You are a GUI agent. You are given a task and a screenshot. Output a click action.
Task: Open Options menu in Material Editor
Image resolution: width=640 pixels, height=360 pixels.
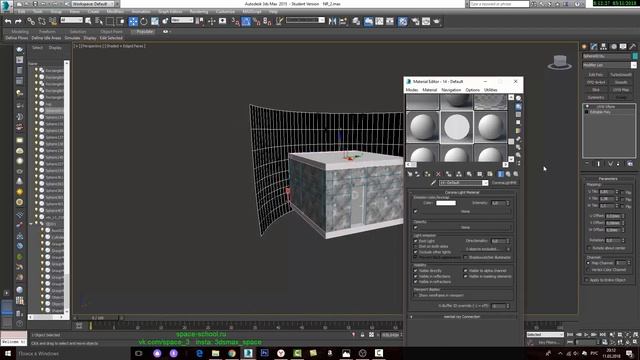[472, 90]
